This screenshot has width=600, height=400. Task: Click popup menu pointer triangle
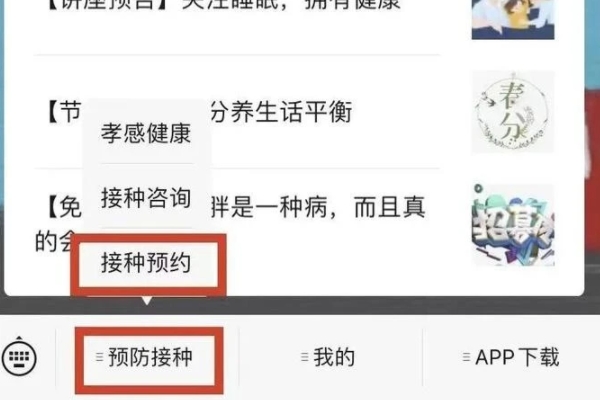click(146, 301)
